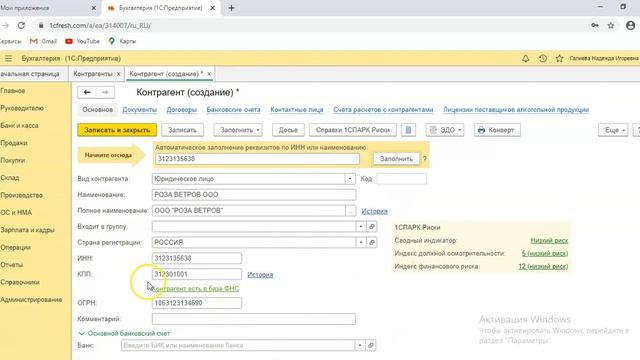This screenshot has width=640, height=360.
Task: Click the ОГРН input field
Action: (x=197, y=303)
